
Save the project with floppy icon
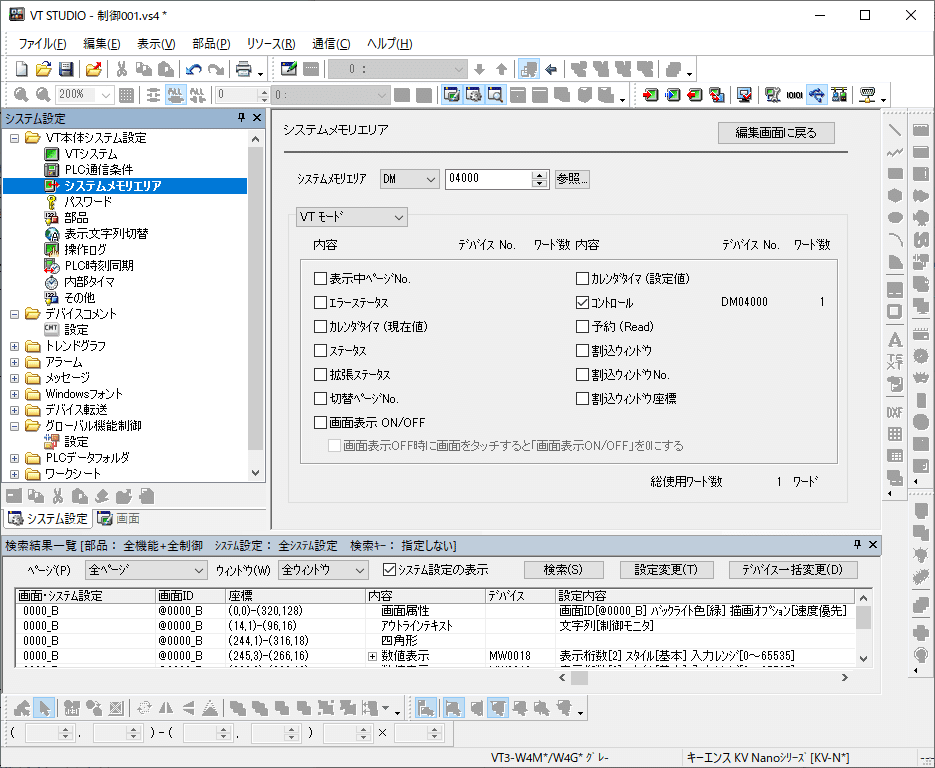pos(66,69)
